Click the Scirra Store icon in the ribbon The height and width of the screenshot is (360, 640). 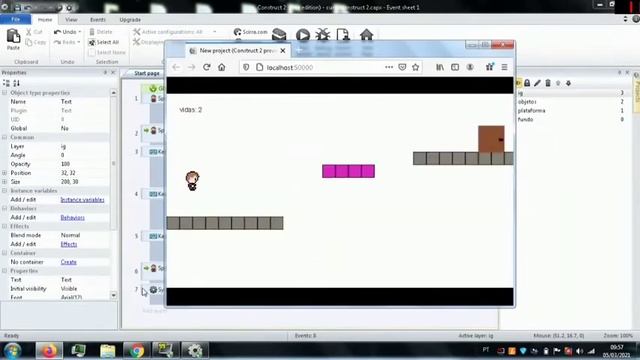pos(279,35)
